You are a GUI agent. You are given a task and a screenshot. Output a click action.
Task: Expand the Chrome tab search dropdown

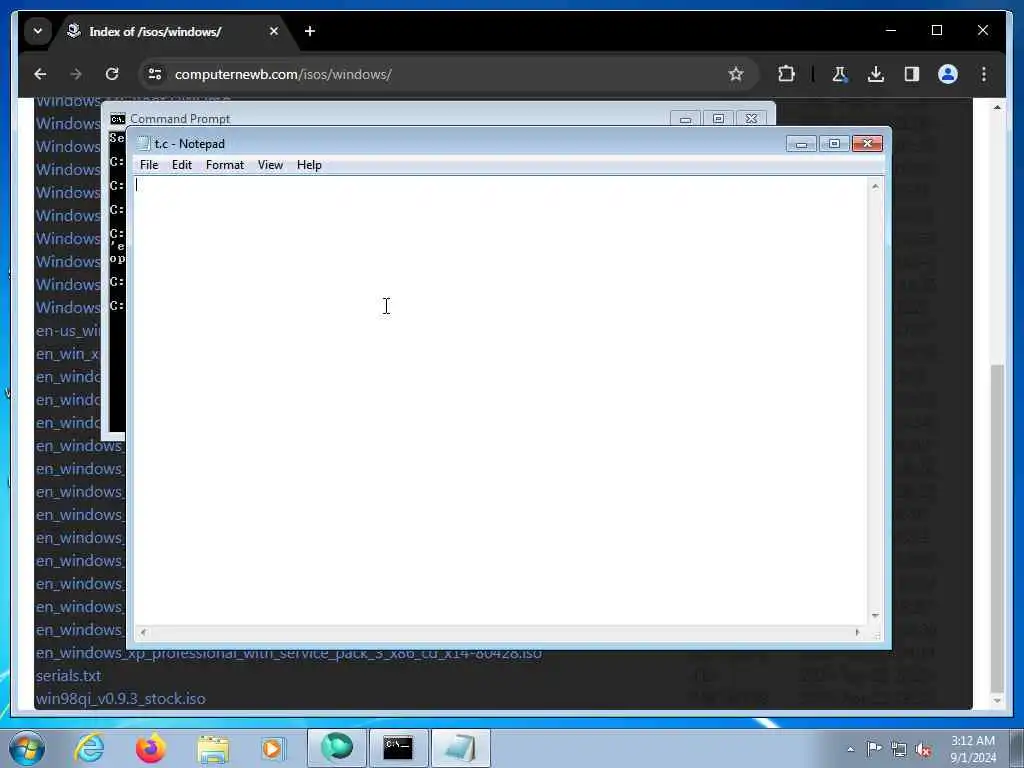click(x=38, y=31)
